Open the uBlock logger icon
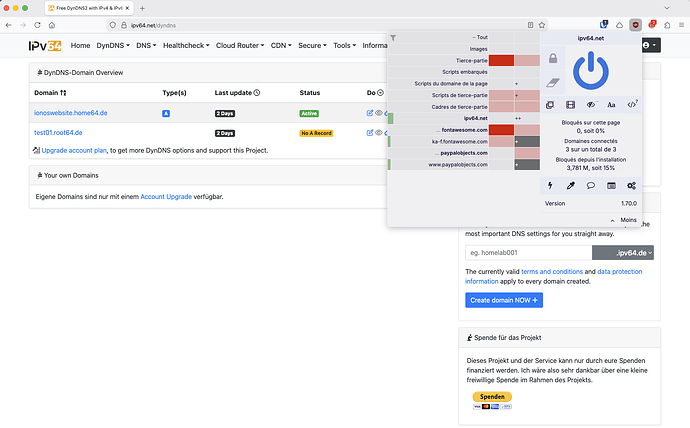Screen dimensions: 690x428 (611, 185)
